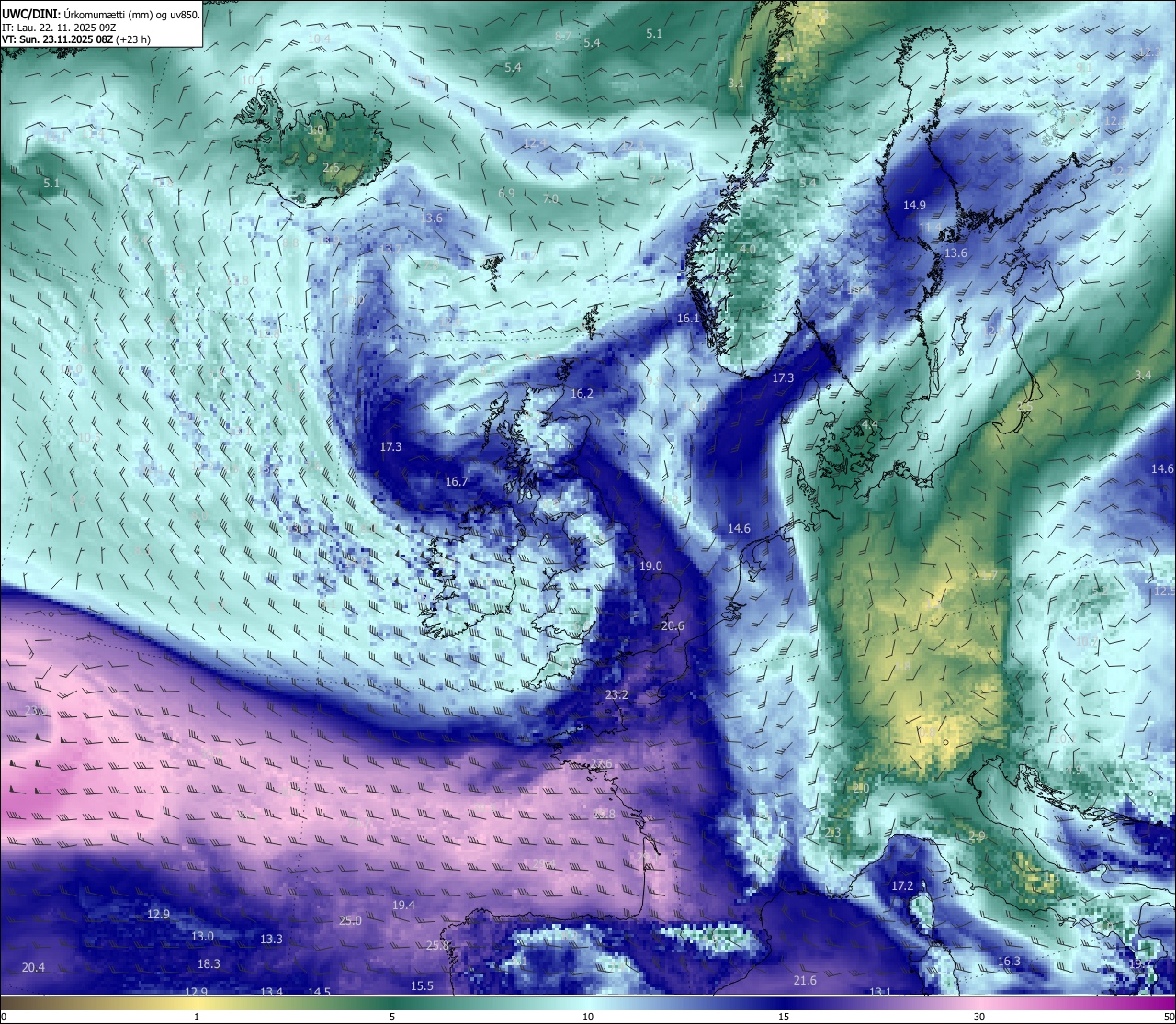Click the 25.0 value over the Bay of Biscay
This screenshot has width=1176, height=1024.
[x=350, y=921]
